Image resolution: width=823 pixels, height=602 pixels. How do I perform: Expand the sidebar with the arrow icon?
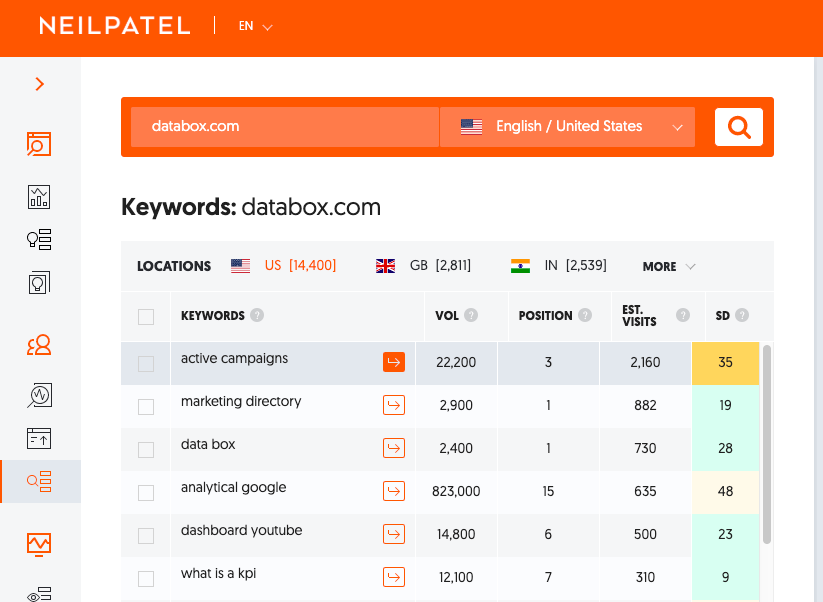pyautogui.click(x=39, y=84)
